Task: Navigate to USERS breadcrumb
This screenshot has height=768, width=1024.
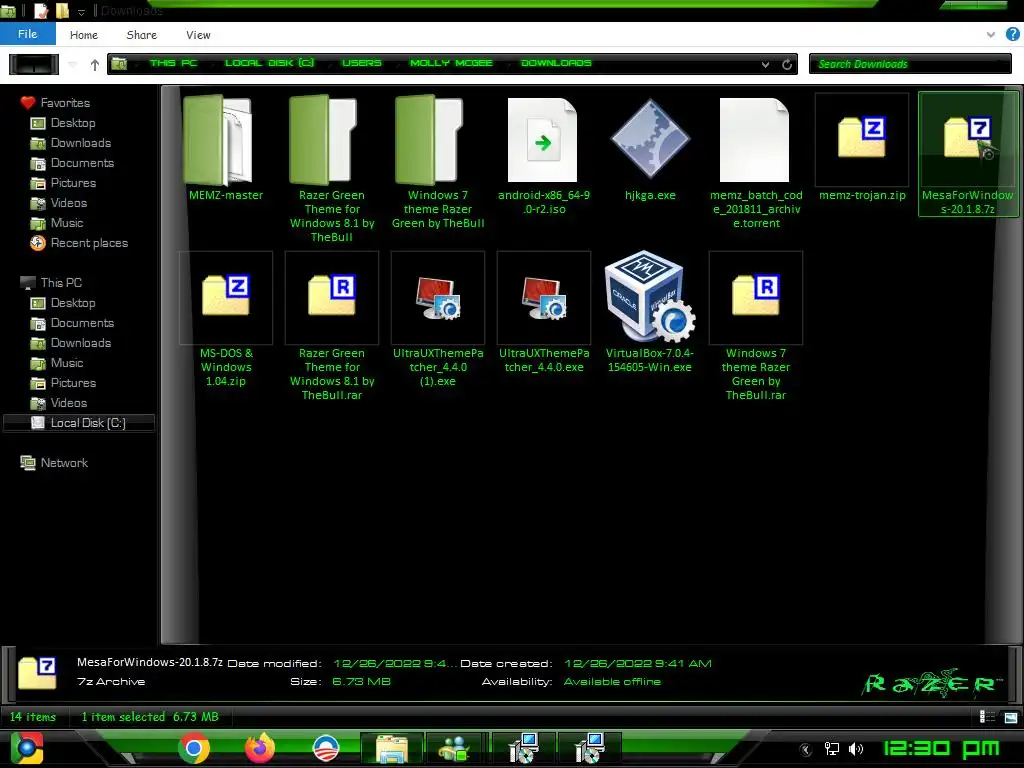Action: pyautogui.click(x=361, y=63)
